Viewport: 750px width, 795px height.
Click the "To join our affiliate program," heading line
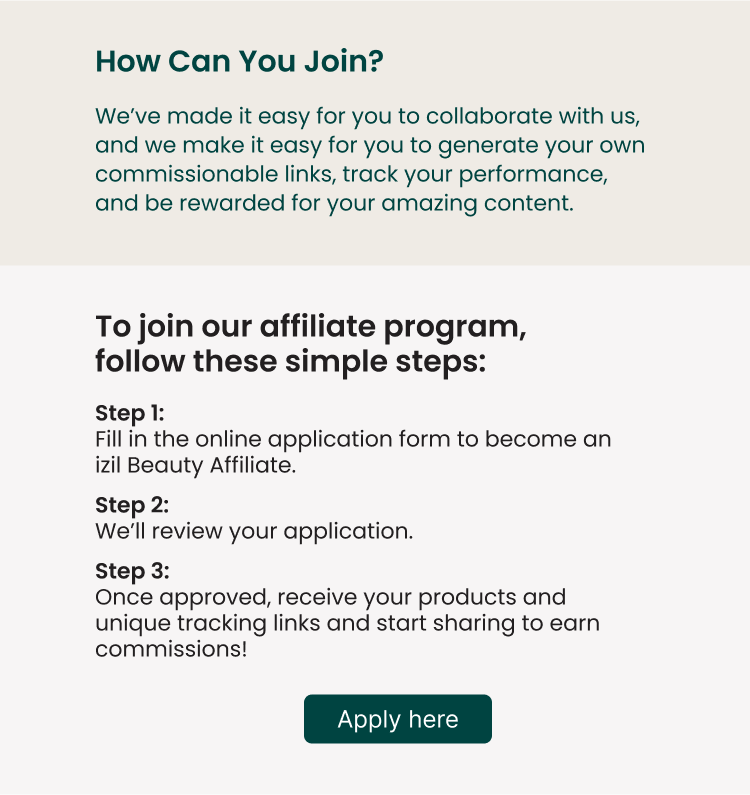tap(311, 327)
